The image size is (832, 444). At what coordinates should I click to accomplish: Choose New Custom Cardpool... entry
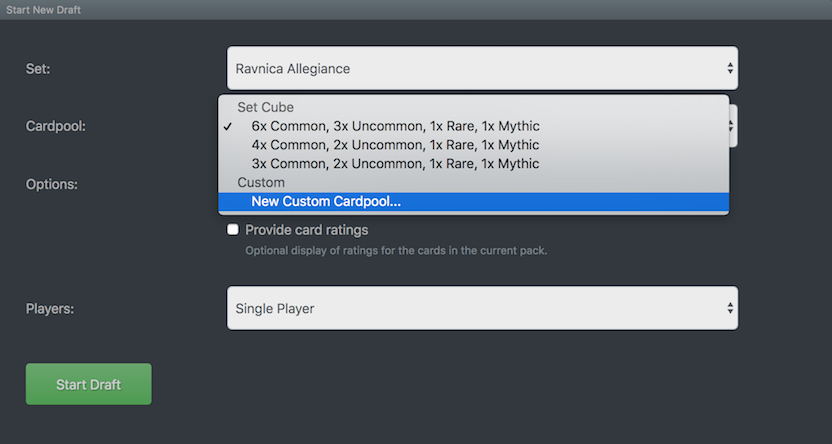coord(326,201)
